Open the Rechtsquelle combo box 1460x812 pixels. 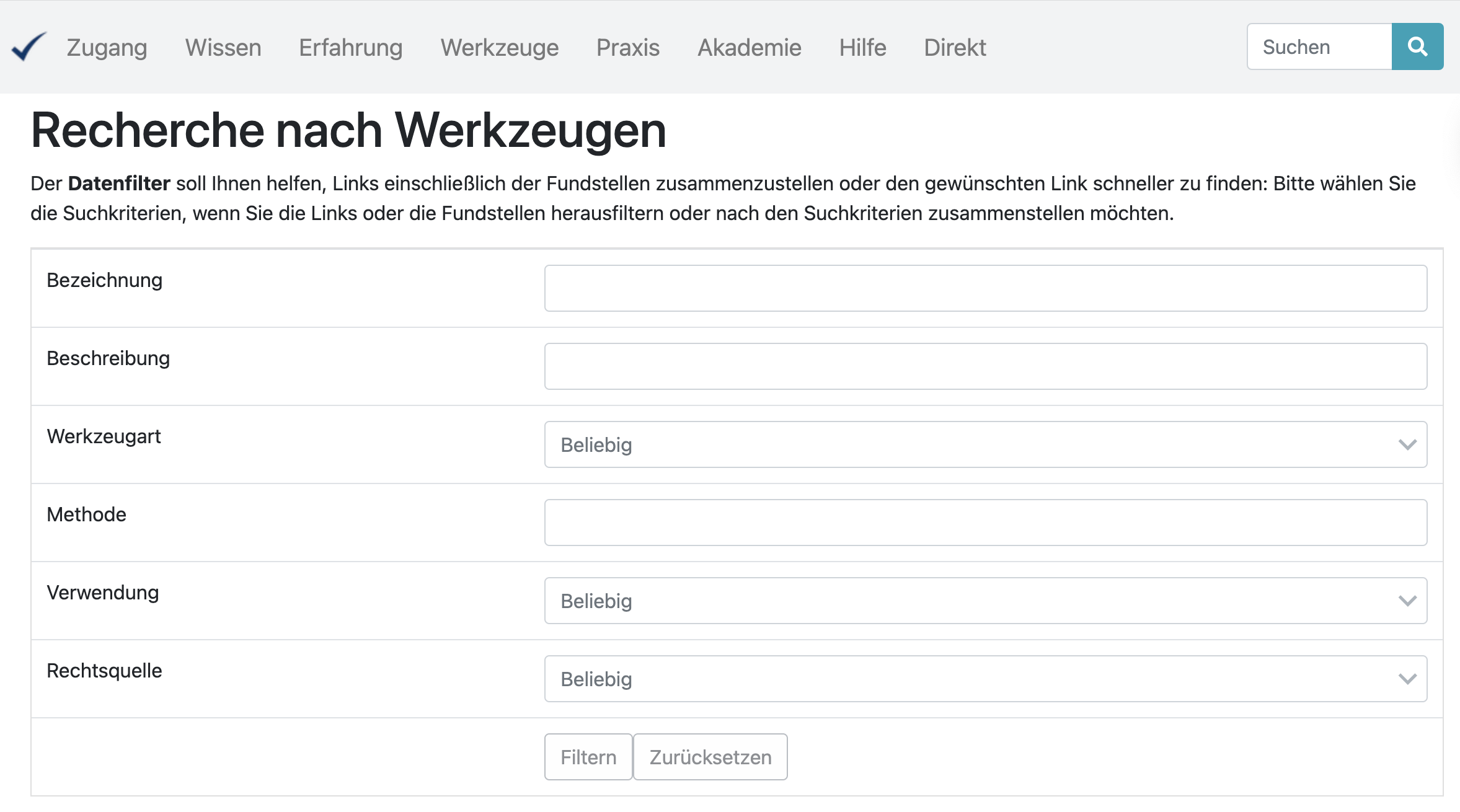(x=985, y=679)
